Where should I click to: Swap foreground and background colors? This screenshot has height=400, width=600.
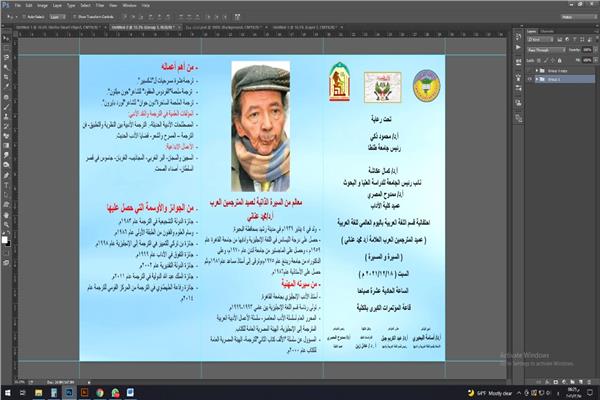click(x=8, y=233)
